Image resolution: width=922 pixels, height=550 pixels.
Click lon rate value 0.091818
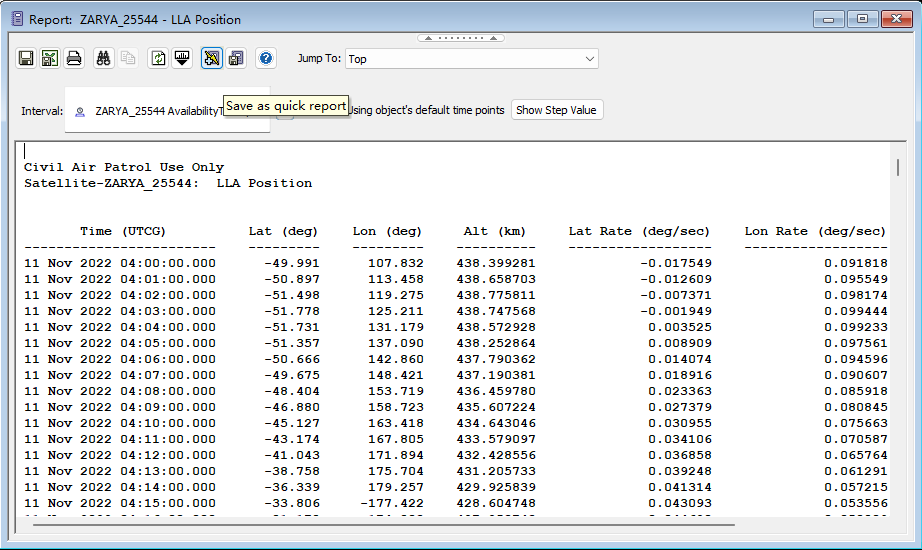point(856,263)
